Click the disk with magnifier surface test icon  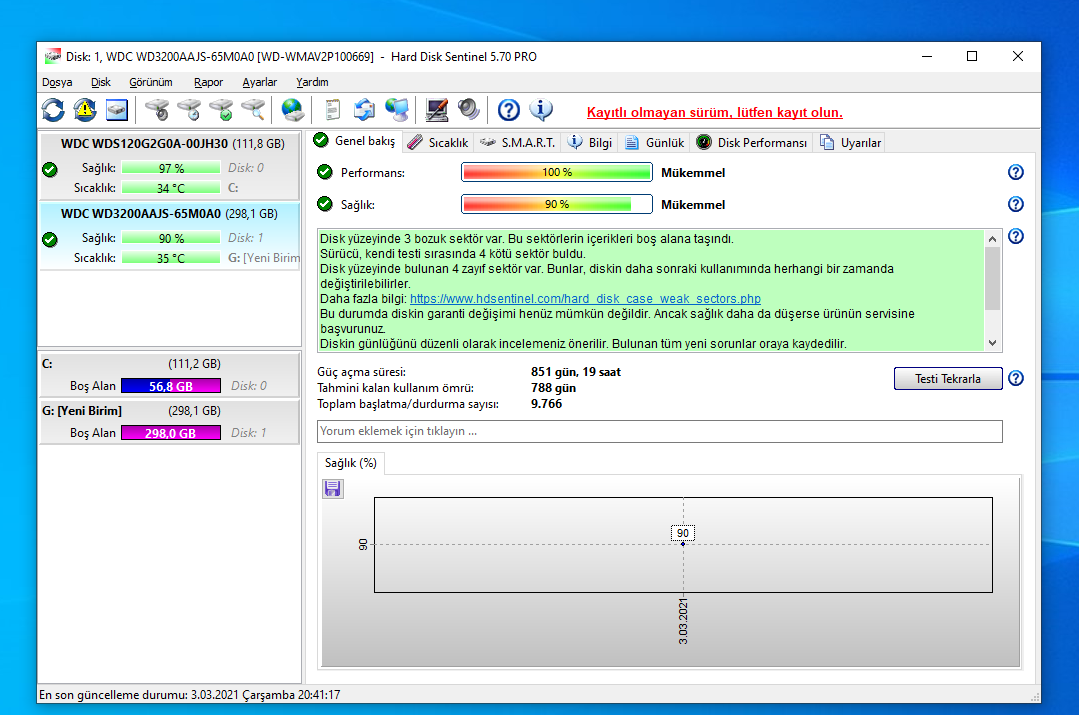[x=254, y=109]
